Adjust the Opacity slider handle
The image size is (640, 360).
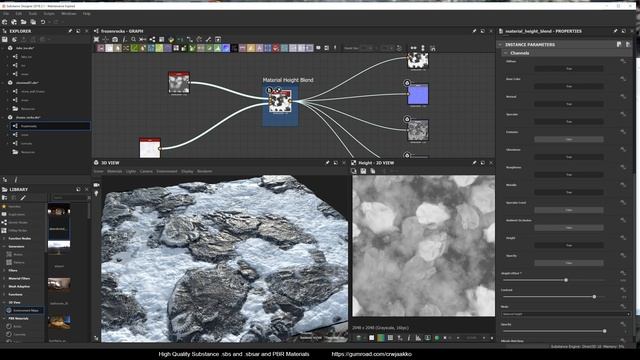pyautogui.click(x=604, y=331)
